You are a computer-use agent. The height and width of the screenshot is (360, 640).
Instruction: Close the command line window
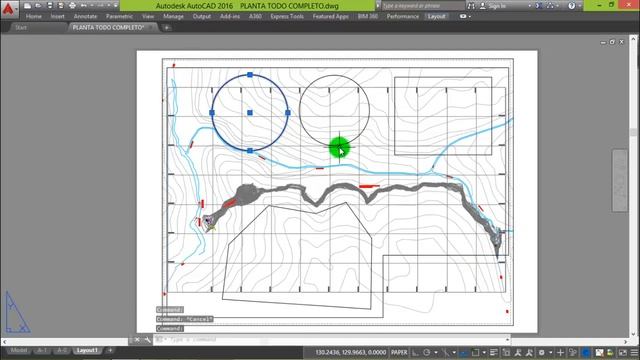pos(137,340)
